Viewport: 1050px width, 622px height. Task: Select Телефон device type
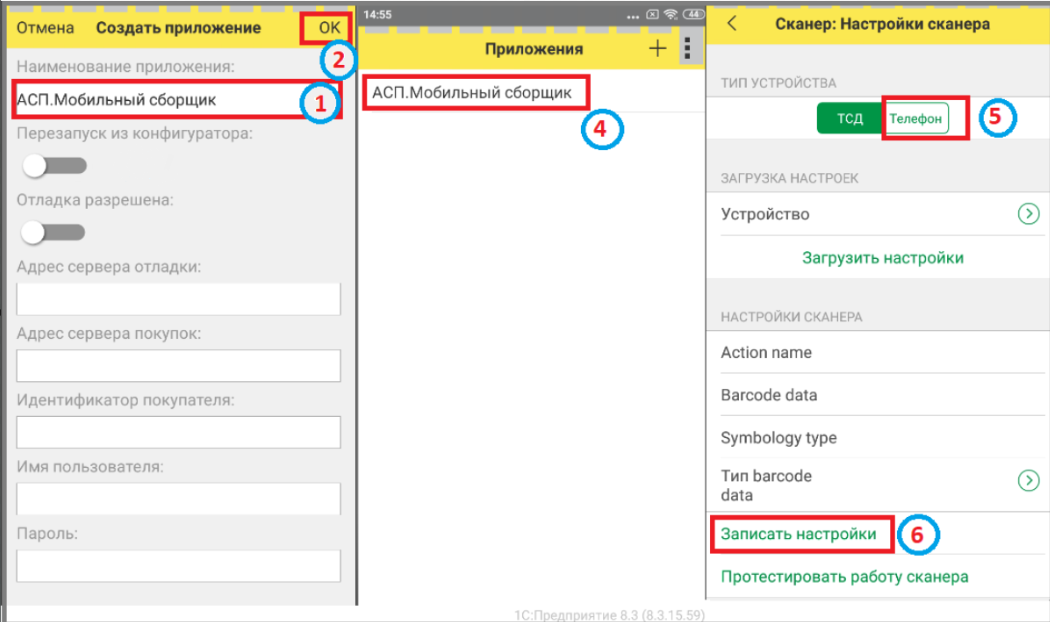(x=915, y=119)
